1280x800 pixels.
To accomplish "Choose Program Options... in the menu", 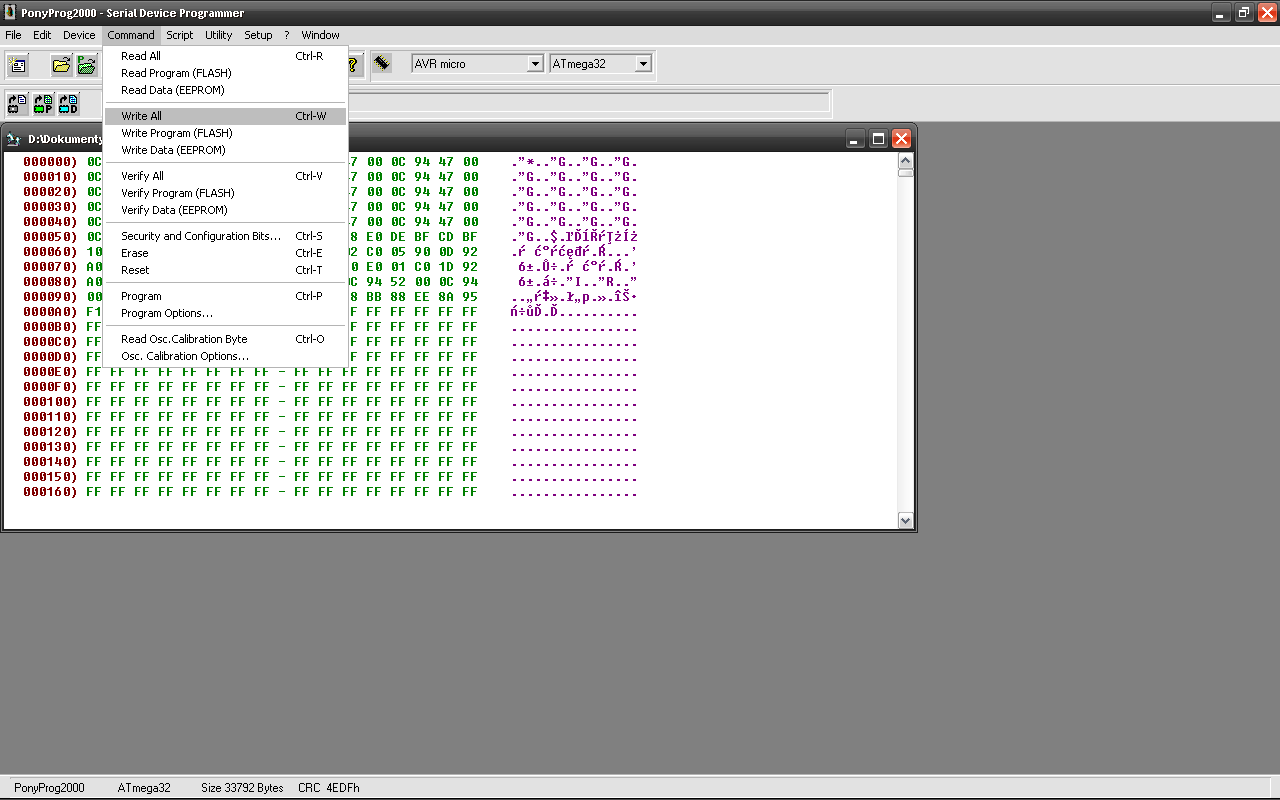I will coord(166,313).
